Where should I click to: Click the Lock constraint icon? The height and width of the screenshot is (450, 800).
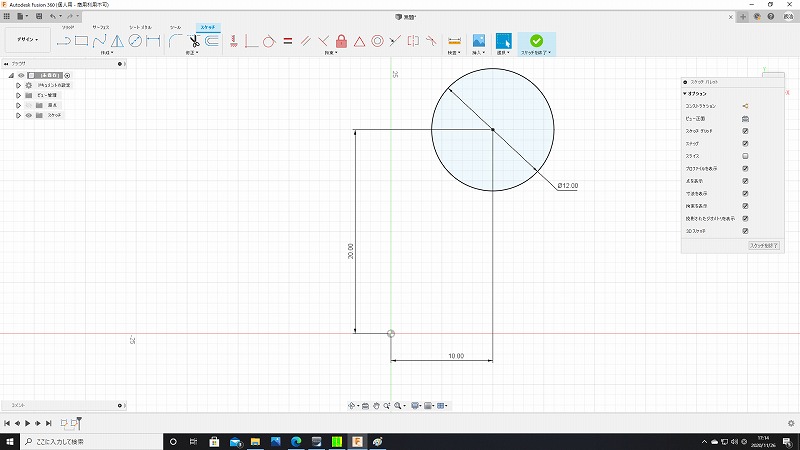[341, 41]
